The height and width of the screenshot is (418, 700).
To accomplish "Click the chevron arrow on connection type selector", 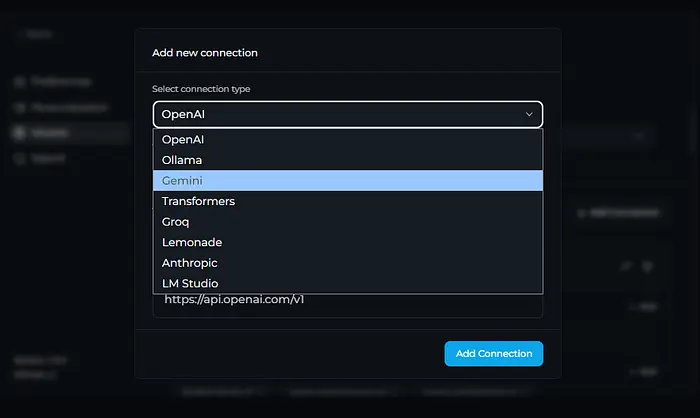I will coord(529,114).
